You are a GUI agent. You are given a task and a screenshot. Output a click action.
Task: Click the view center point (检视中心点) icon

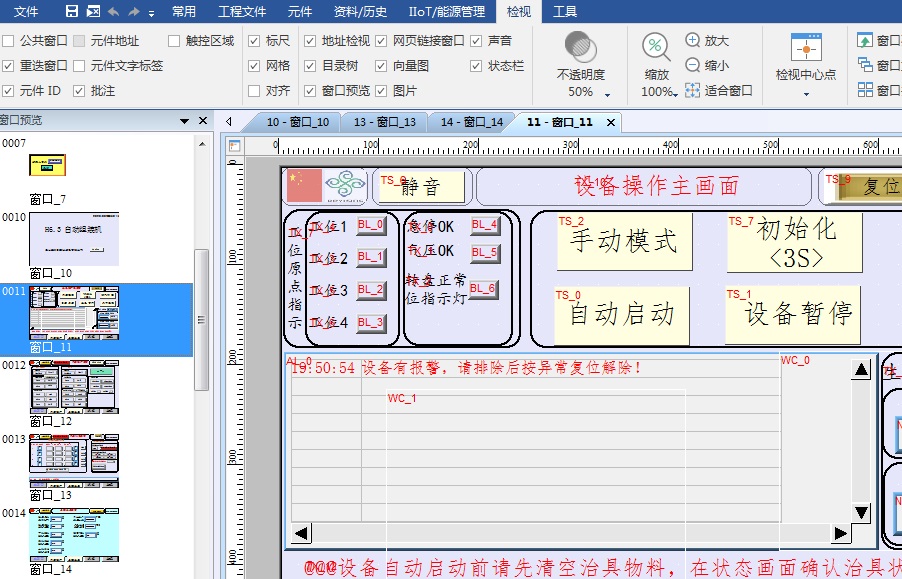tap(806, 48)
